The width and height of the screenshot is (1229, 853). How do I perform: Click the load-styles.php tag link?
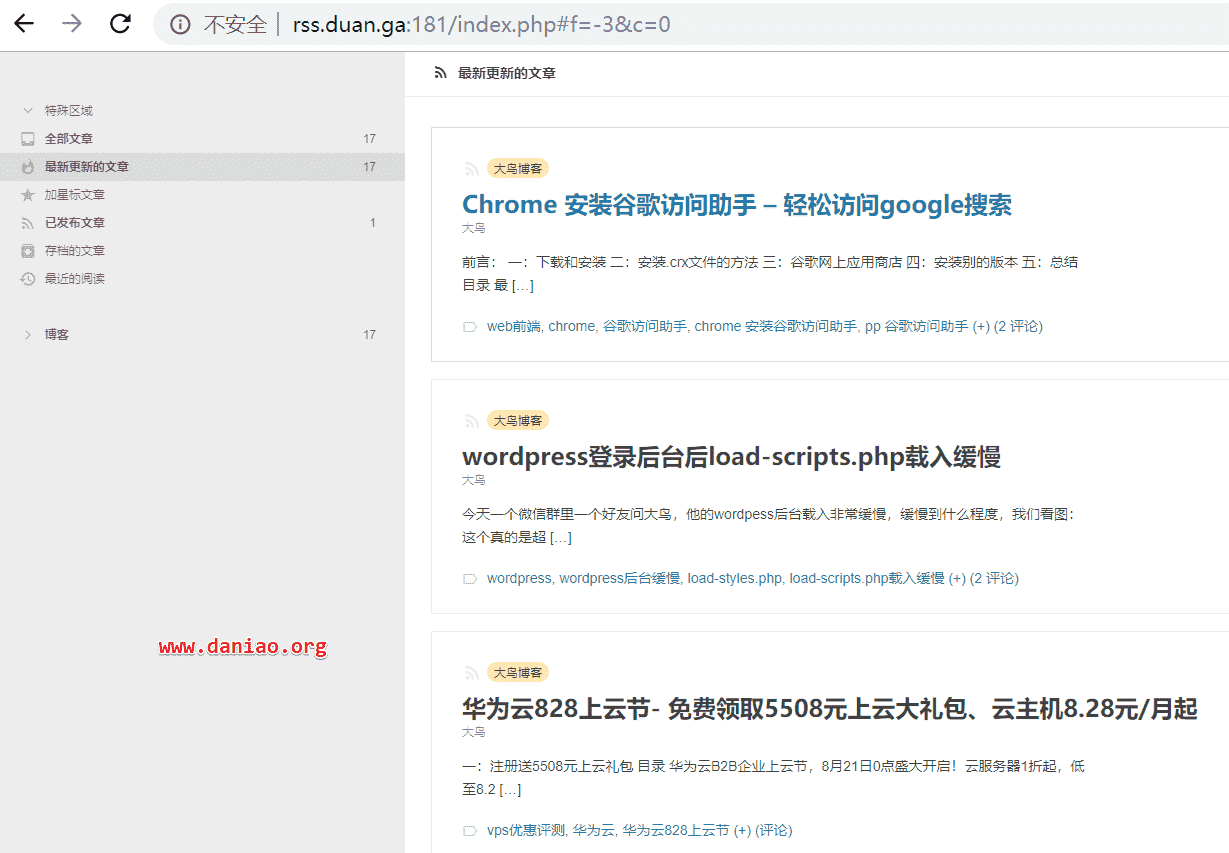point(734,578)
